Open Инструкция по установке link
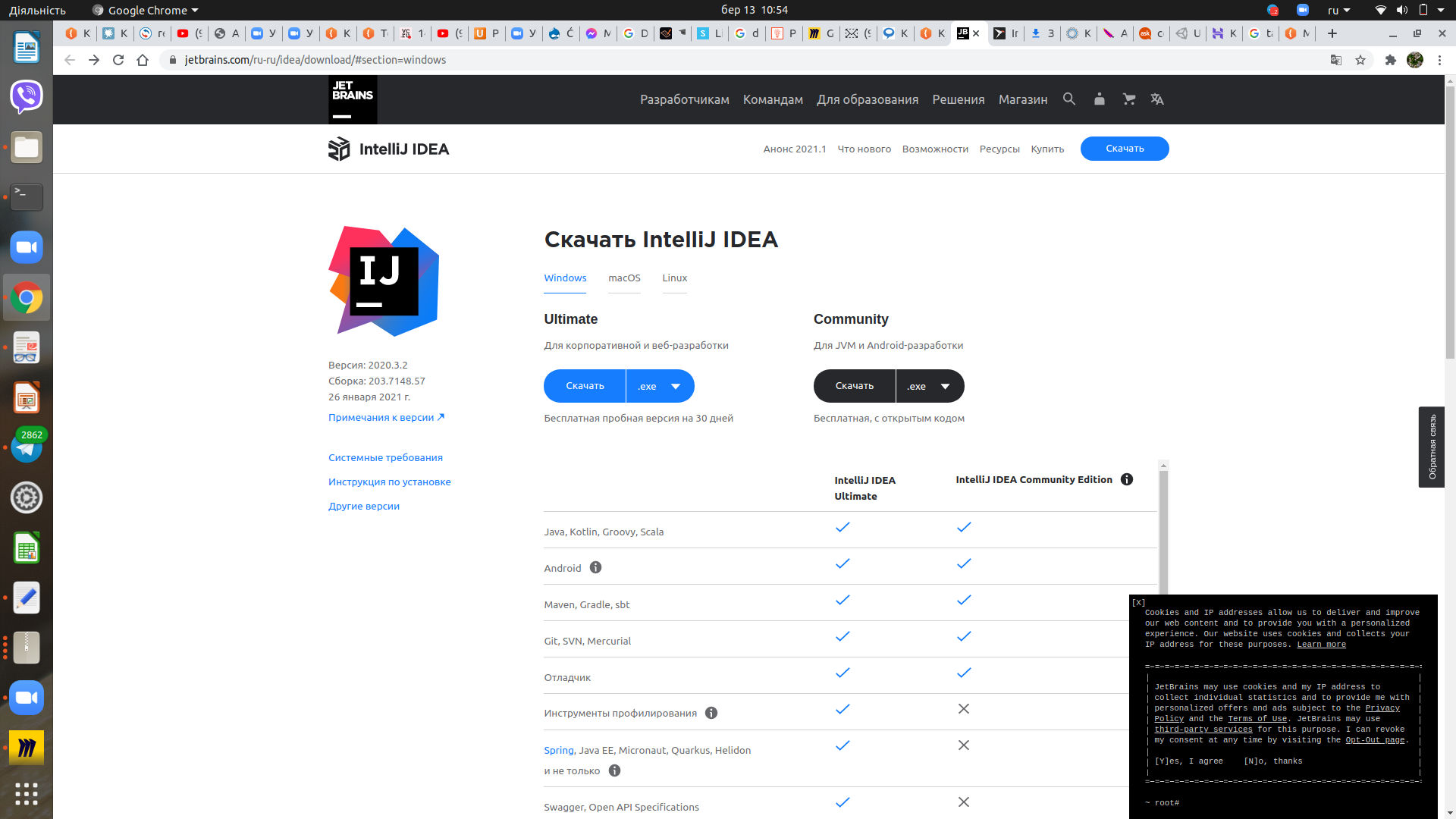The width and height of the screenshot is (1456, 819). click(390, 482)
